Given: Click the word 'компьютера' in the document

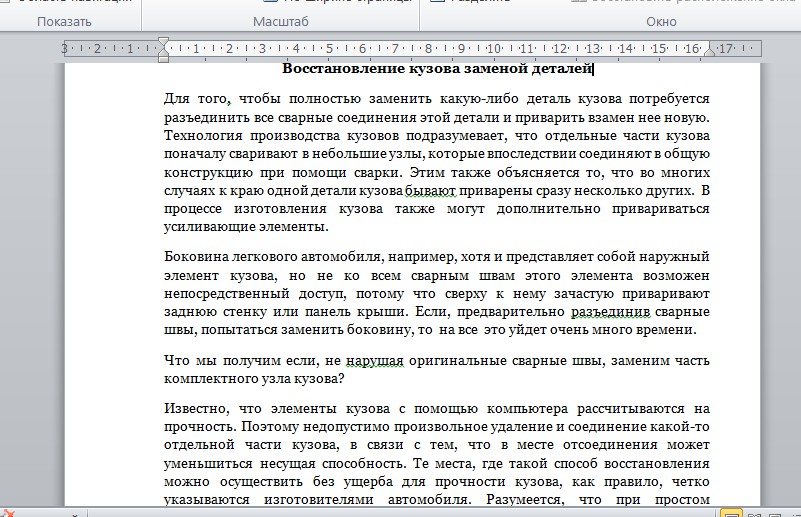Looking at the screenshot, I should (x=527, y=409).
